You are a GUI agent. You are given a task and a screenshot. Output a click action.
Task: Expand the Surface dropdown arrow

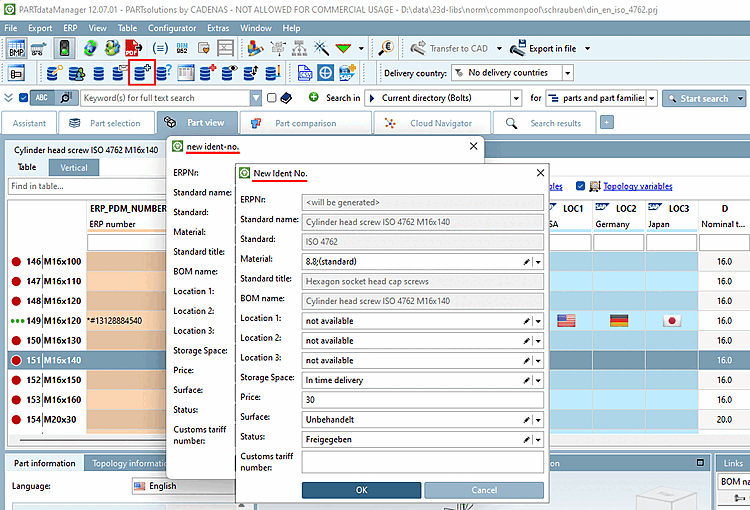click(x=538, y=420)
